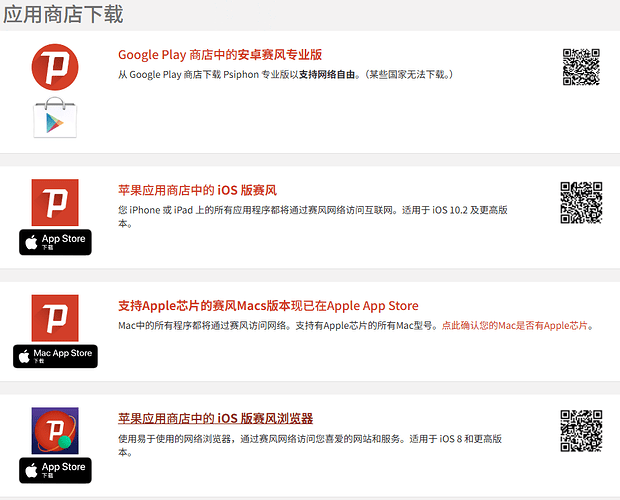
Task: Click the QR code for iOS 赛风浏览器
Action: (581, 431)
